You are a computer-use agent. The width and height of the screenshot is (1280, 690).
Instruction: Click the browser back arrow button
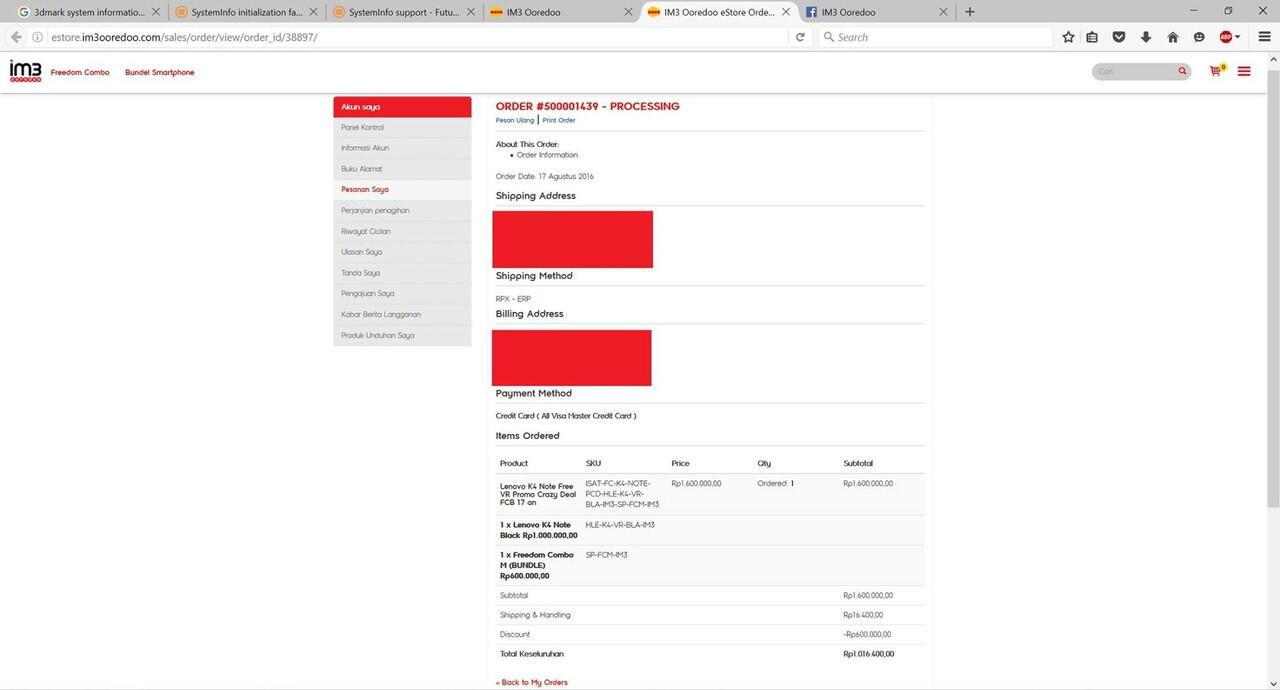point(16,37)
